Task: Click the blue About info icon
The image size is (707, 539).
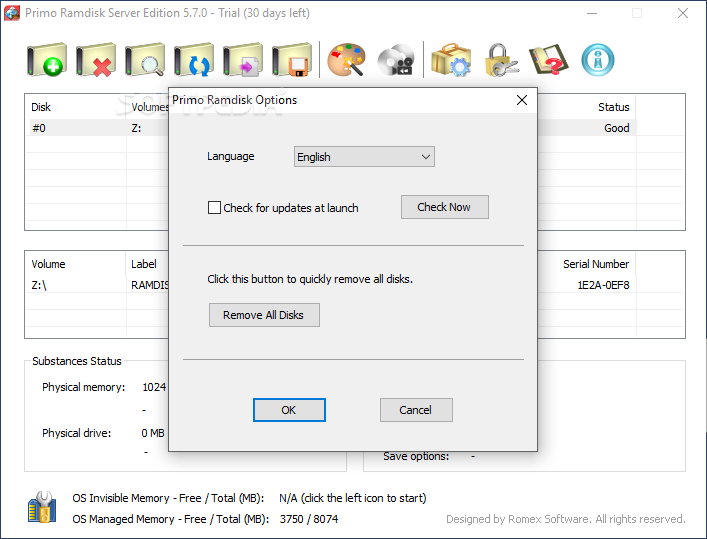Action: point(598,60)
